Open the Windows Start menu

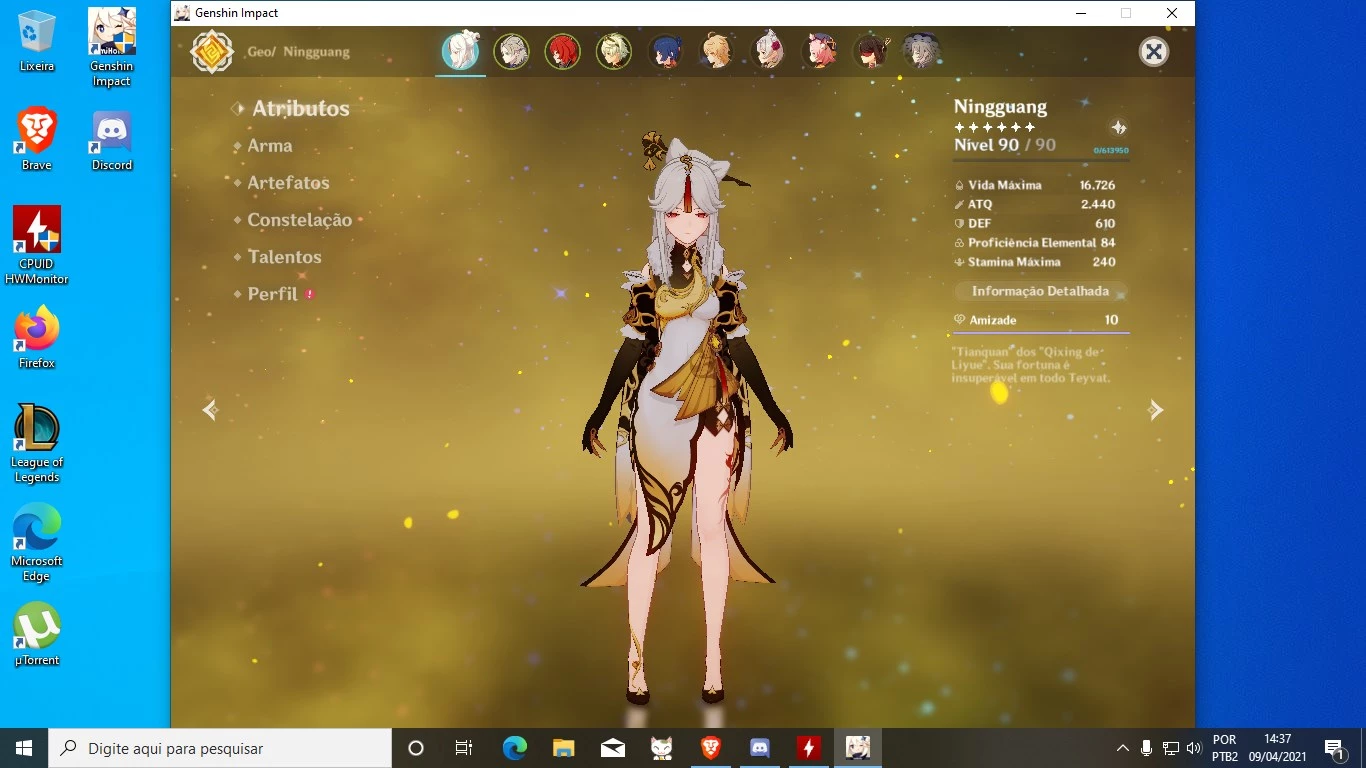click(24, 748)
